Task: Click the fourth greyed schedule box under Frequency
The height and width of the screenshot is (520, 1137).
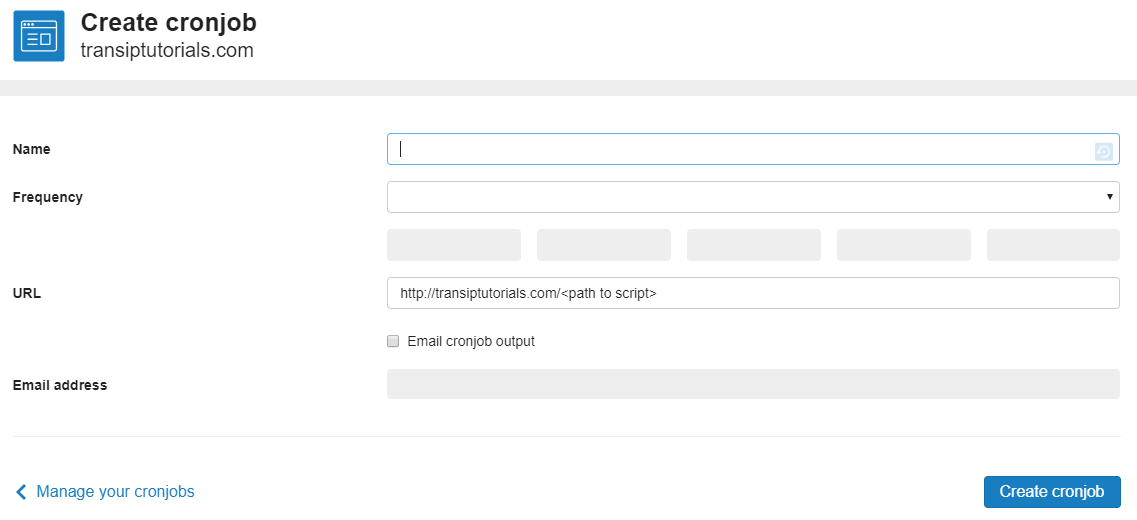Action: point(904,245)
